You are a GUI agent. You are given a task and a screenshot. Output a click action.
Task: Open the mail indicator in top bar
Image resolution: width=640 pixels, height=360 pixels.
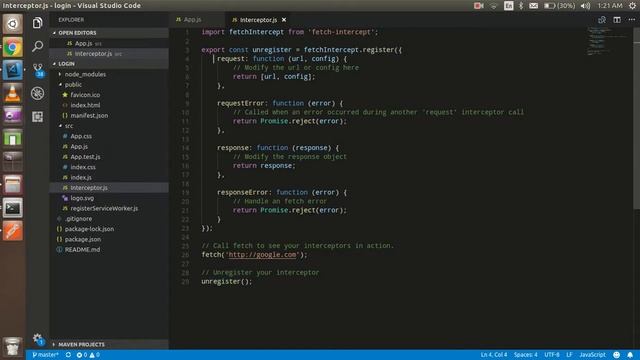(x=533, y=6)
